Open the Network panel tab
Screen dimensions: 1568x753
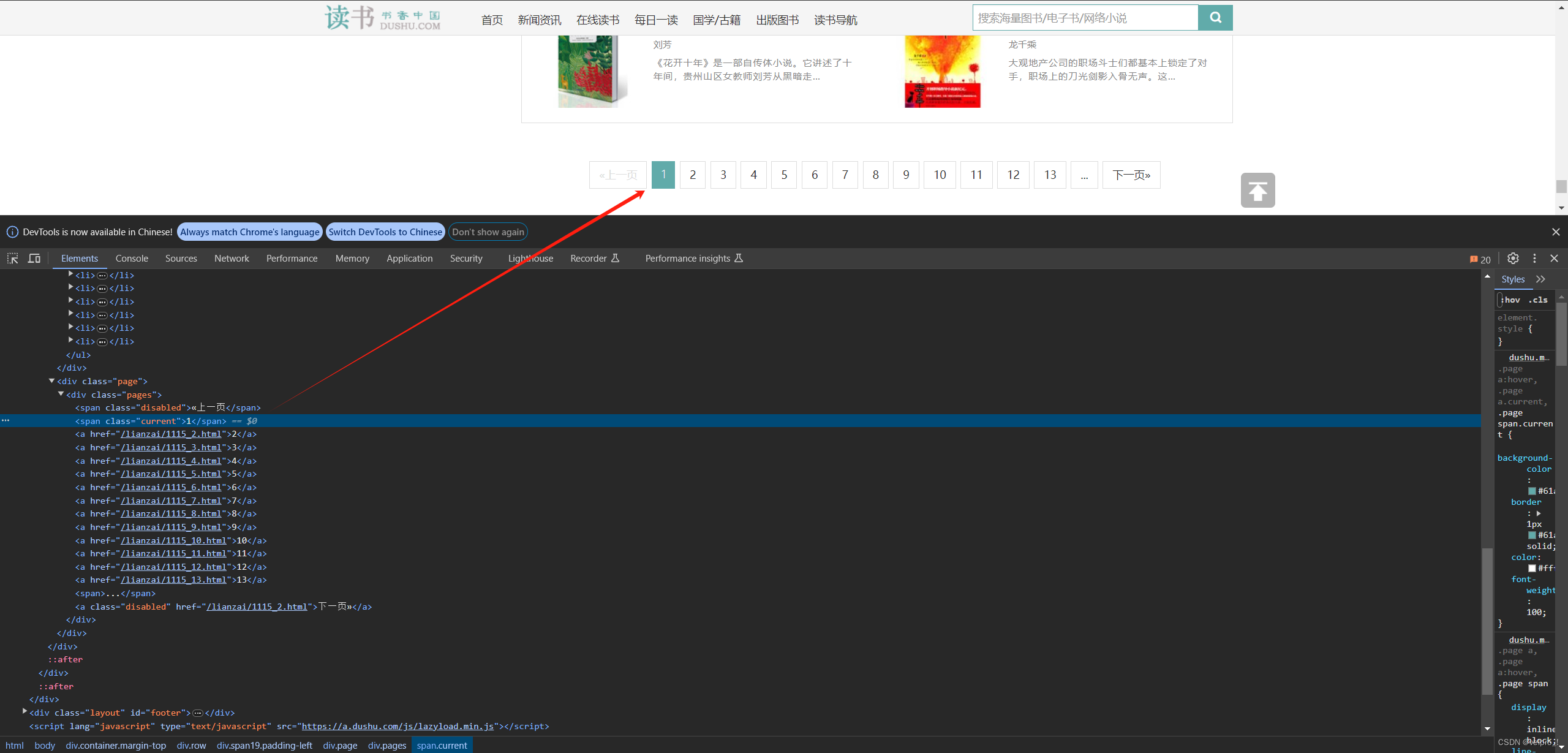point(232,258)
